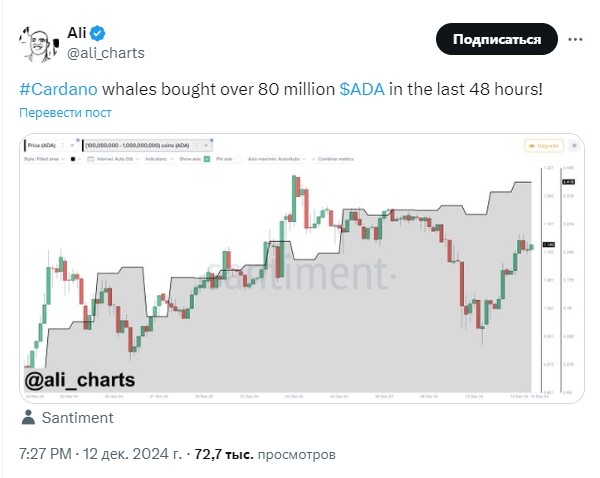Screen dimensions: 600x478
Task: Expand the Indicators dropdown
Action: point(159,159)
